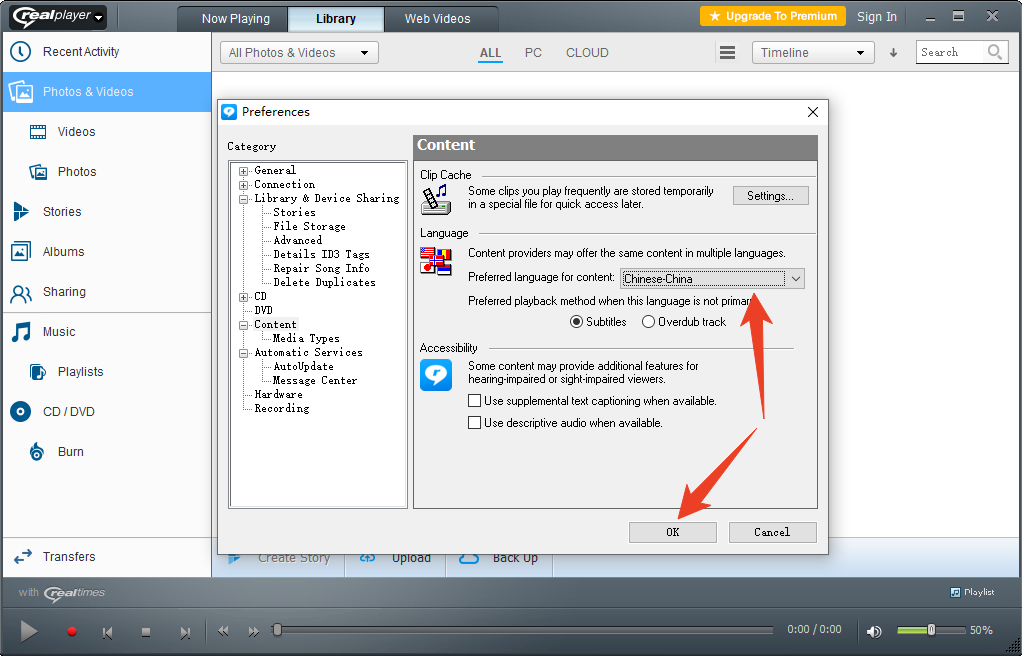Click the volume slider handle
This screenshot has width=1022, height=656.
point(931,630)
